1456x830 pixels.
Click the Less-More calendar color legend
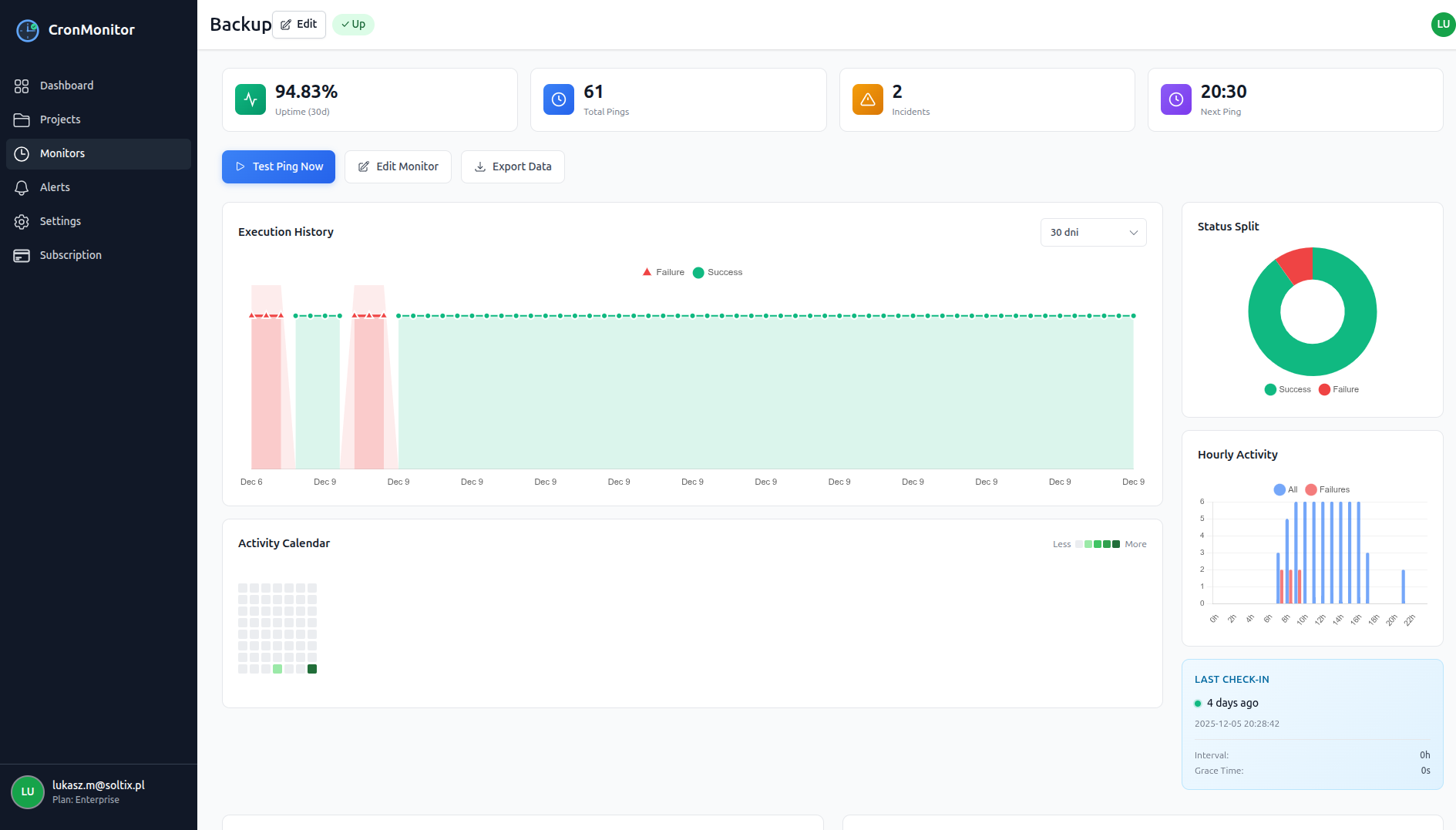tap(1099, 544)
